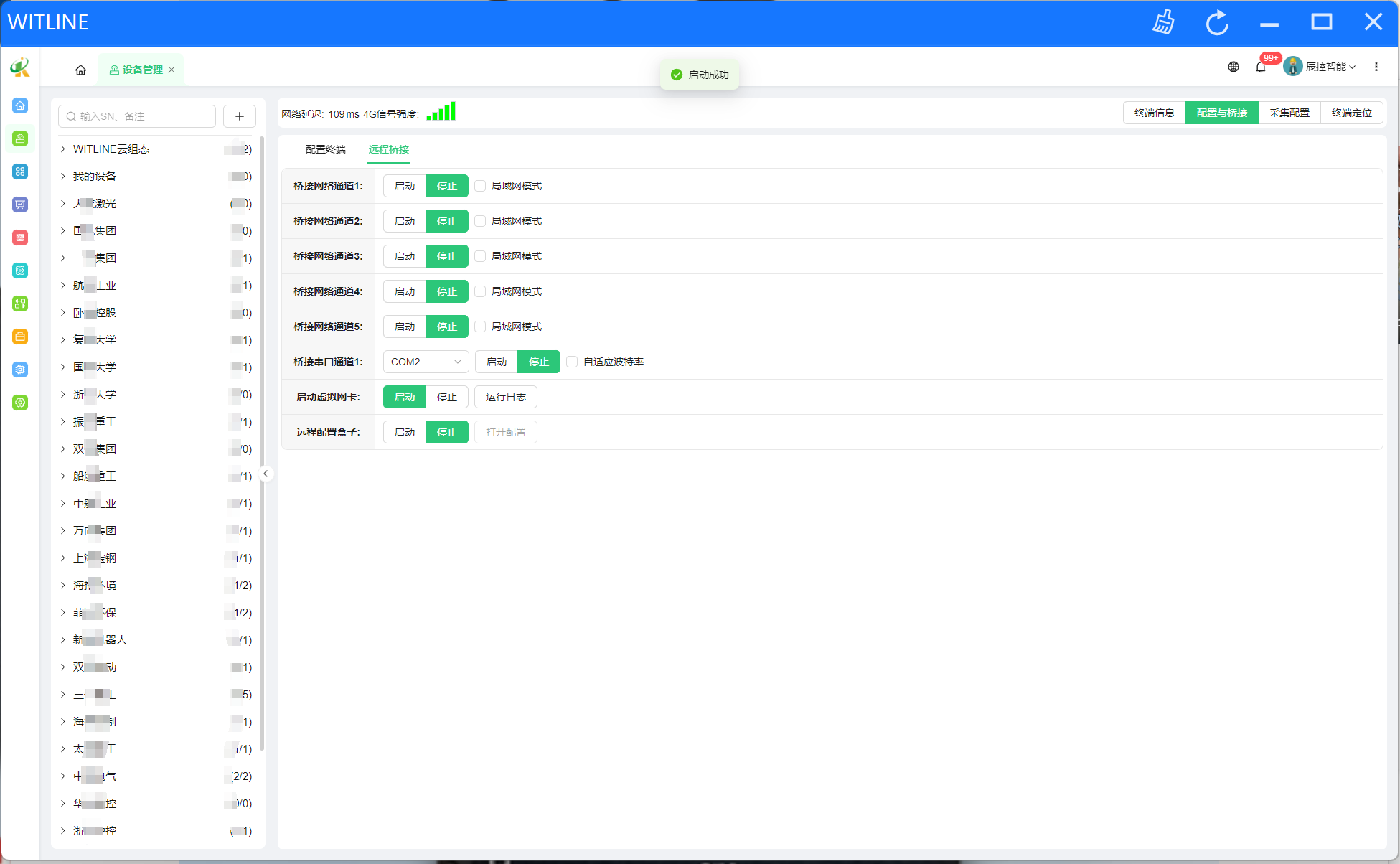Switch to the 配置终端 tab

click(325, 149)
